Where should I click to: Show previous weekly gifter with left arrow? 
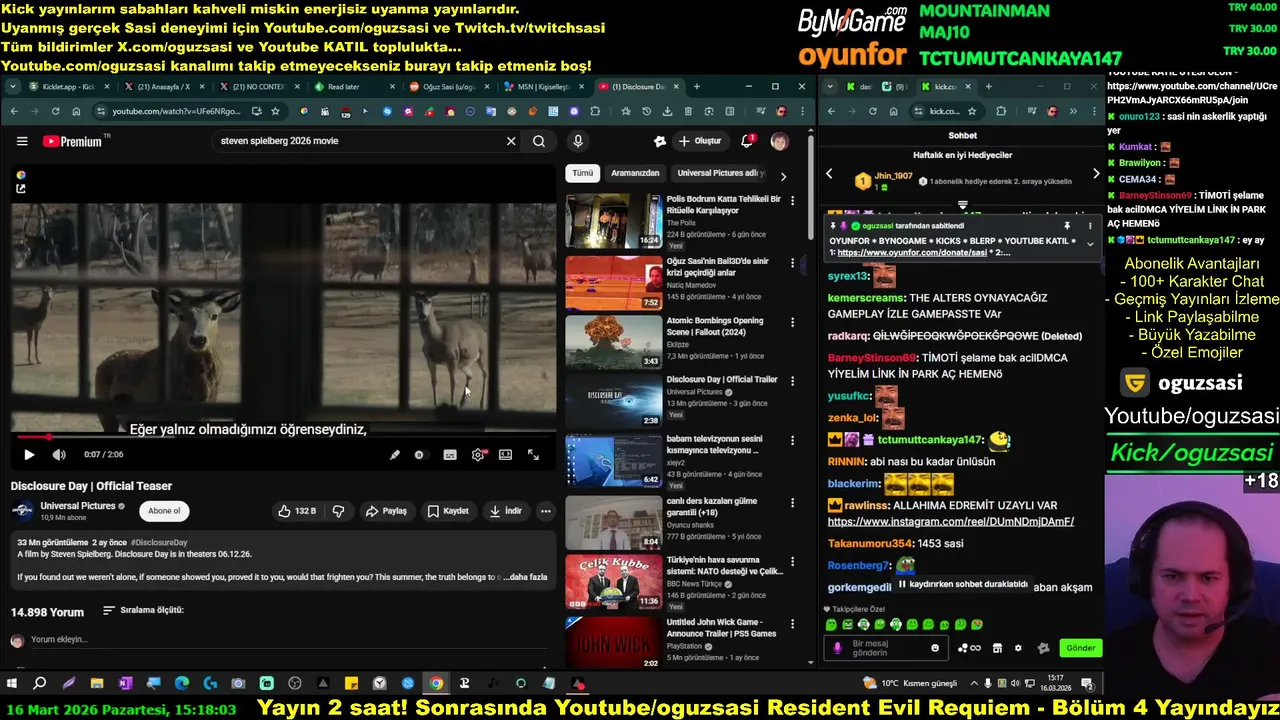[x=829, y=174]
